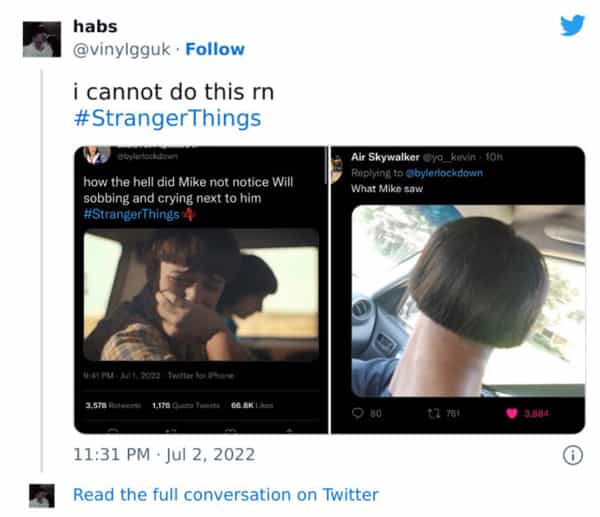Screen dimensions: 600x517
Task: Read the full conversation on Twitter
Action: pyautogui.click(x=225, y=495)
